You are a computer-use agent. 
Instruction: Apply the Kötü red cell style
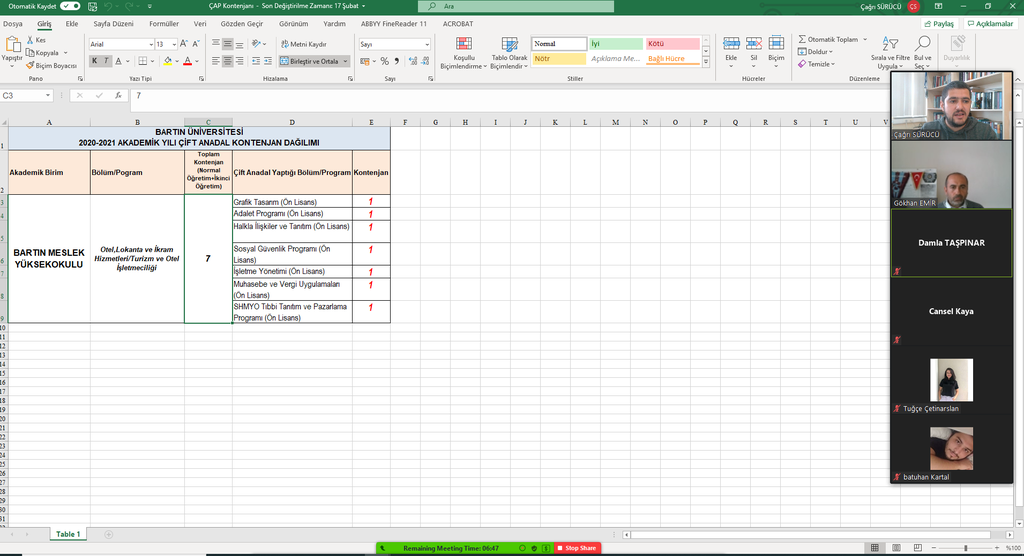click(x=671, y=44)
